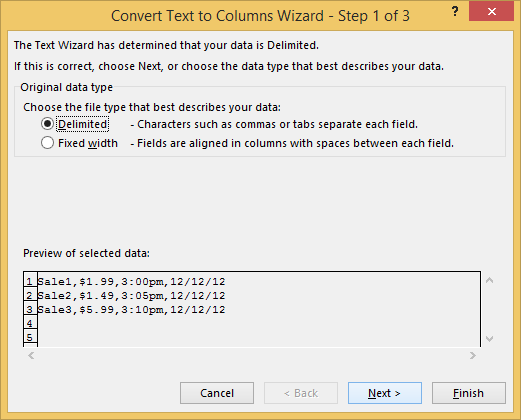
Task: Click the preview scroll down arrow
Action: (x=489, y=339)
